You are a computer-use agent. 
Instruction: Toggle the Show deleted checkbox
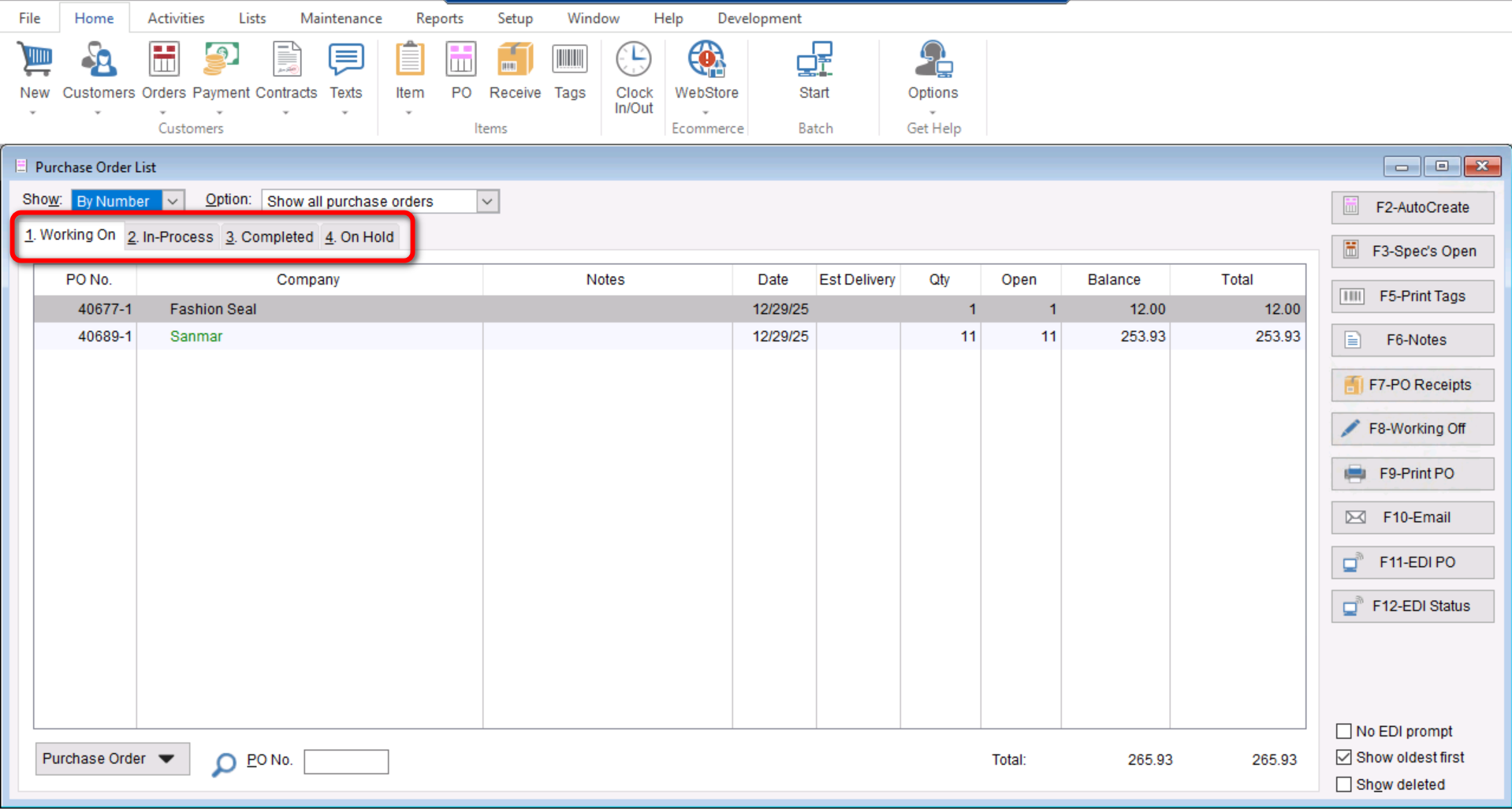[1344, 785]
